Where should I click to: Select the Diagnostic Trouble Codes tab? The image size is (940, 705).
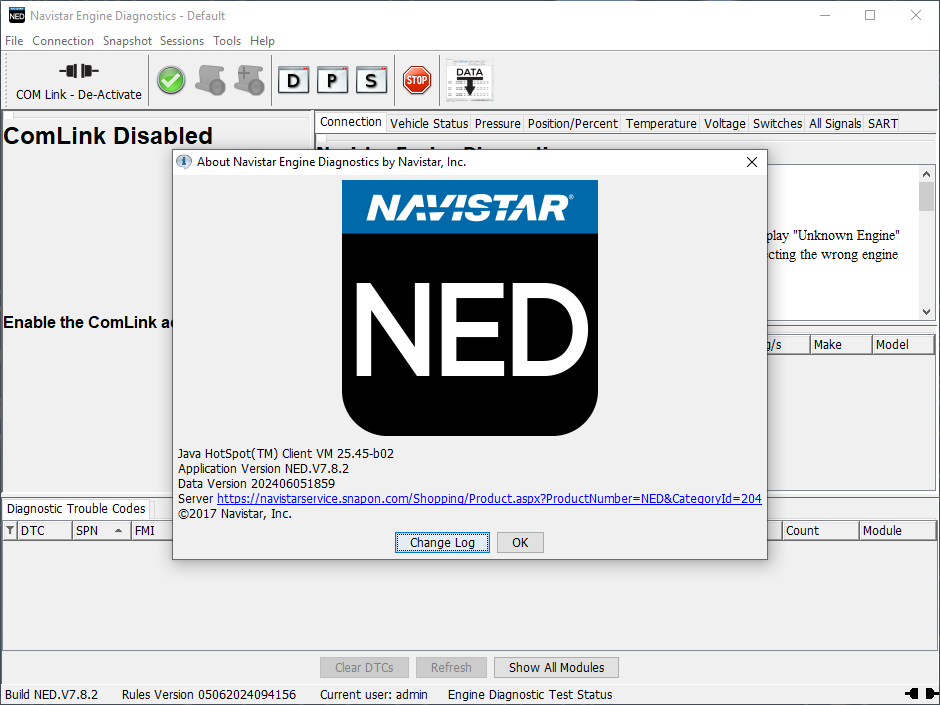(x=76, y=508)
